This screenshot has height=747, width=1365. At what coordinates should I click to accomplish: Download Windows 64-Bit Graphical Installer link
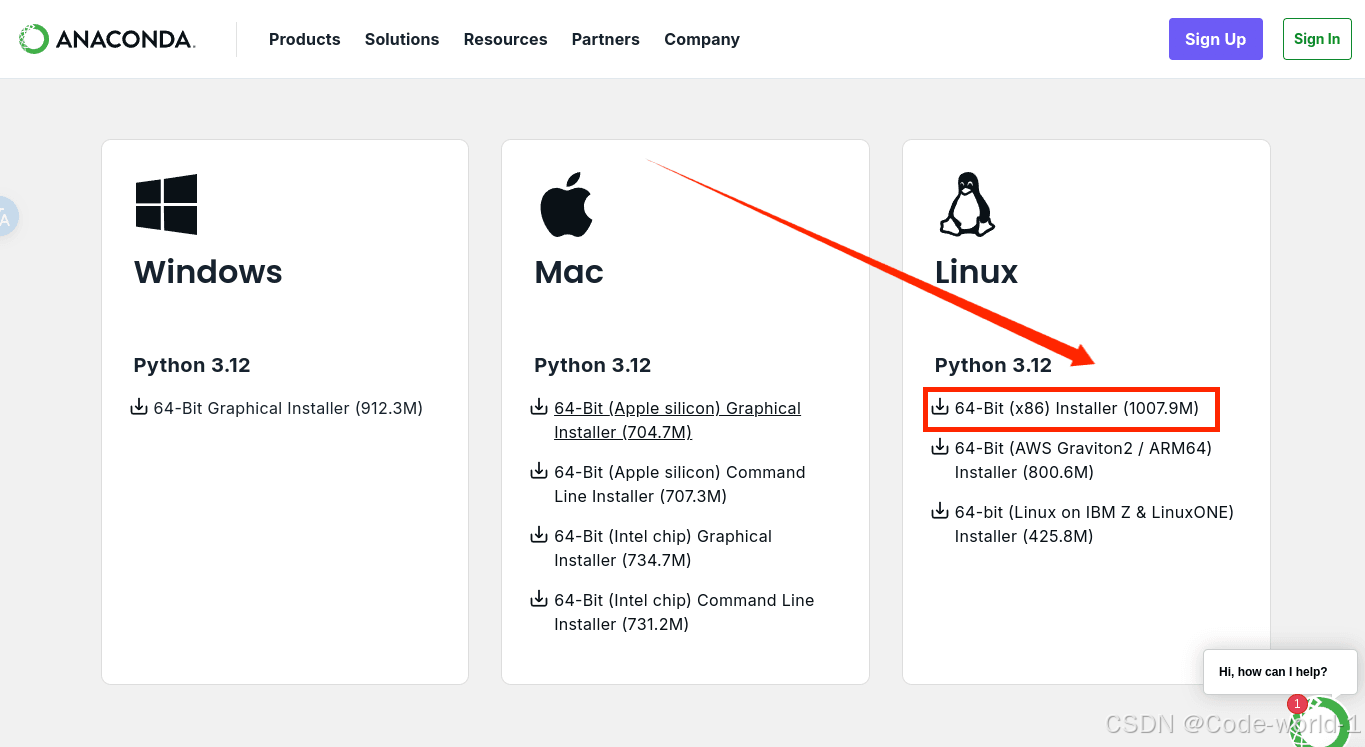[288, 408]
